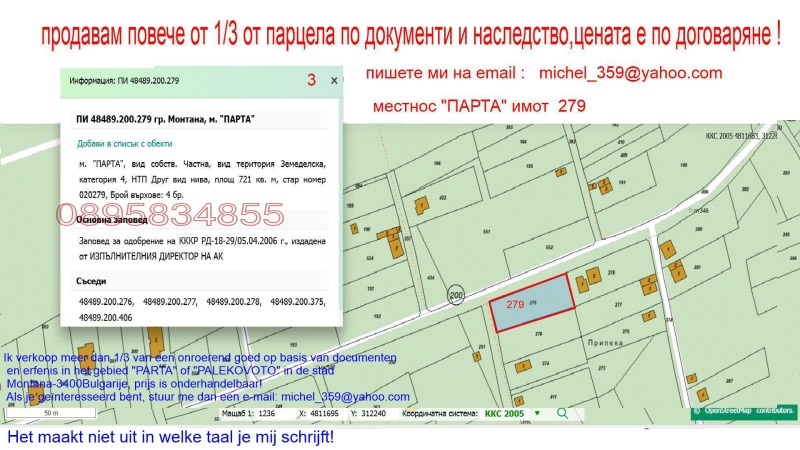800x450 pixels.
Task: Click the 'KKC 2005 4811683, 312221' coordinate readout
Action: (741, 136)
